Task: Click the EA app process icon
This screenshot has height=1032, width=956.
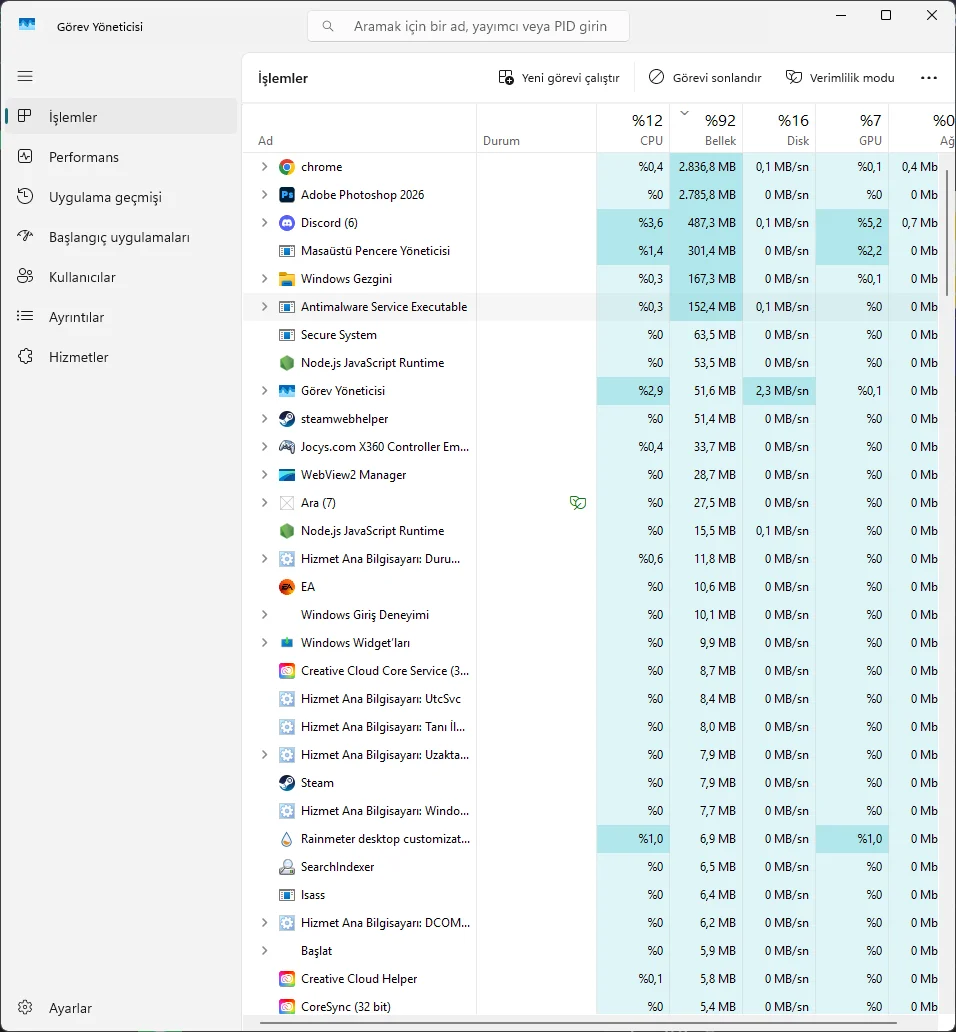Action: coord(287,587)
